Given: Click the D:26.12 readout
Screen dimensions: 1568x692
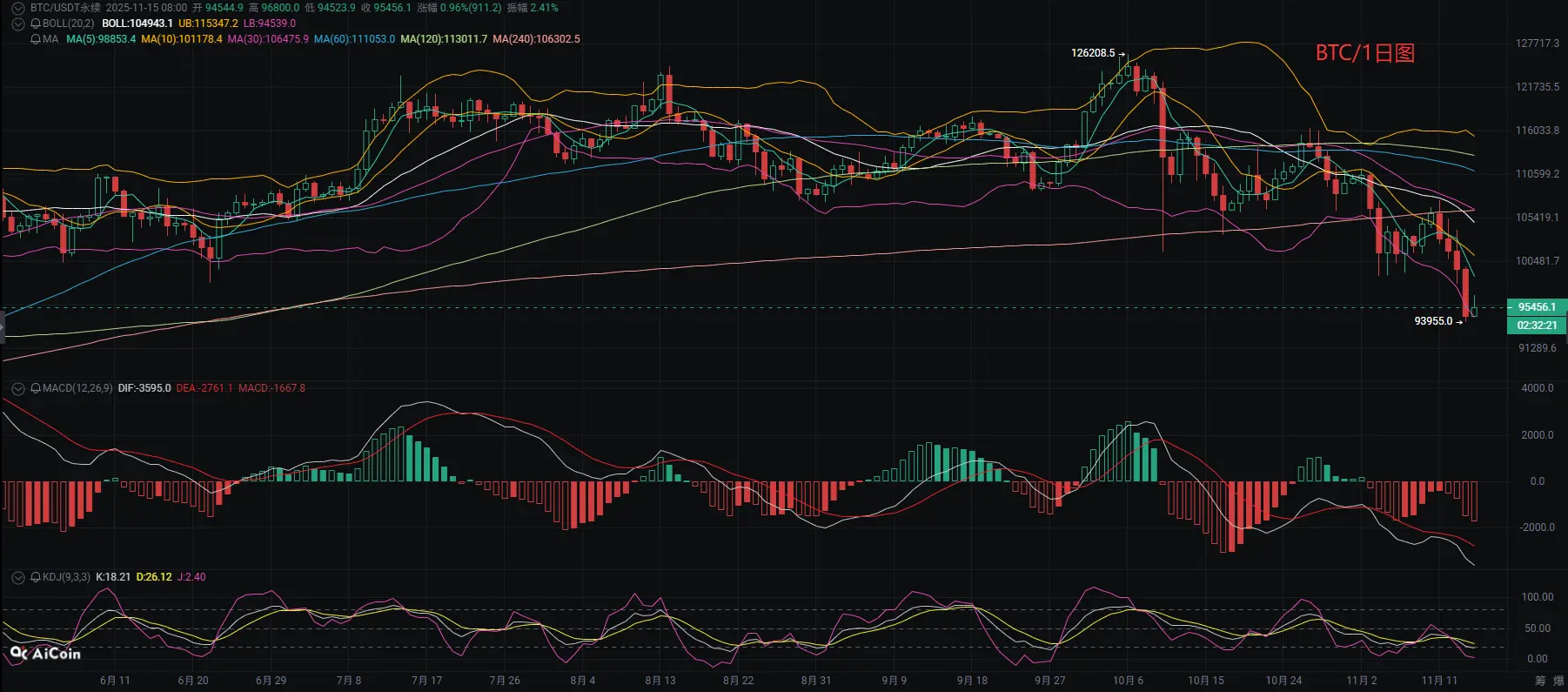Looking at the screenshot, I should (154, 577).
